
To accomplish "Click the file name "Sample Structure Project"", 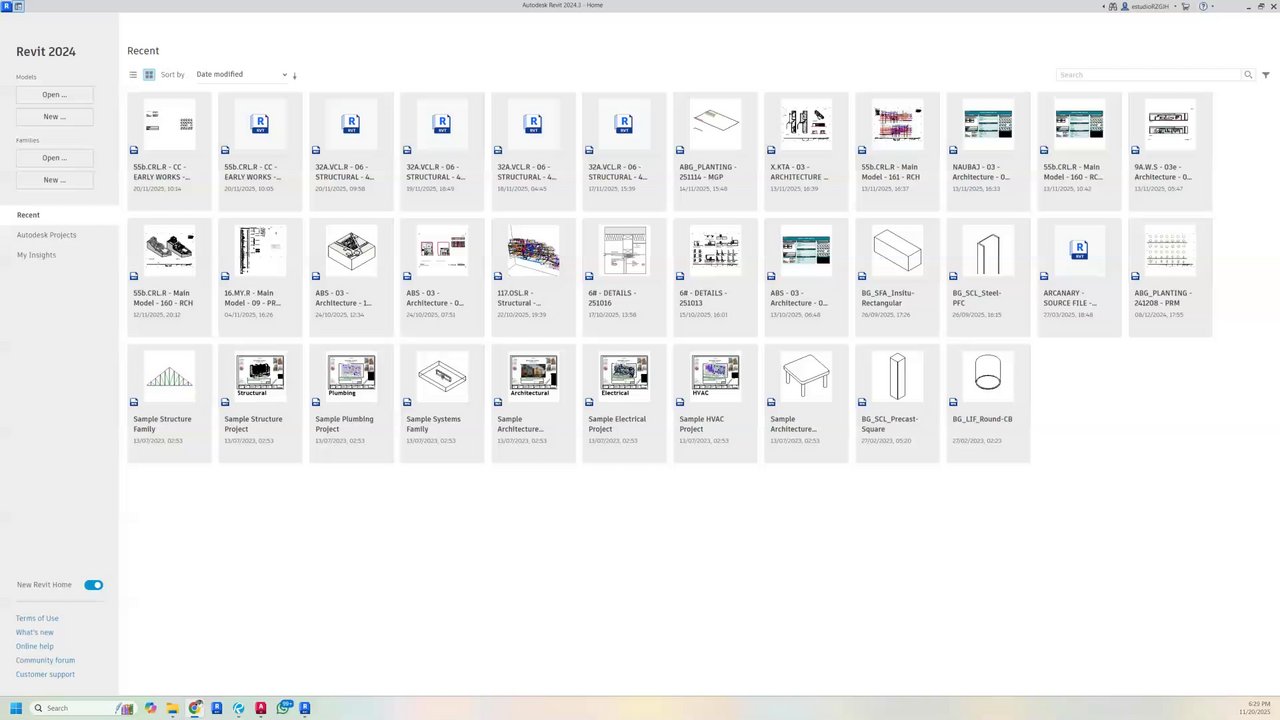I will pyautogui.click(x=253, y=424).
